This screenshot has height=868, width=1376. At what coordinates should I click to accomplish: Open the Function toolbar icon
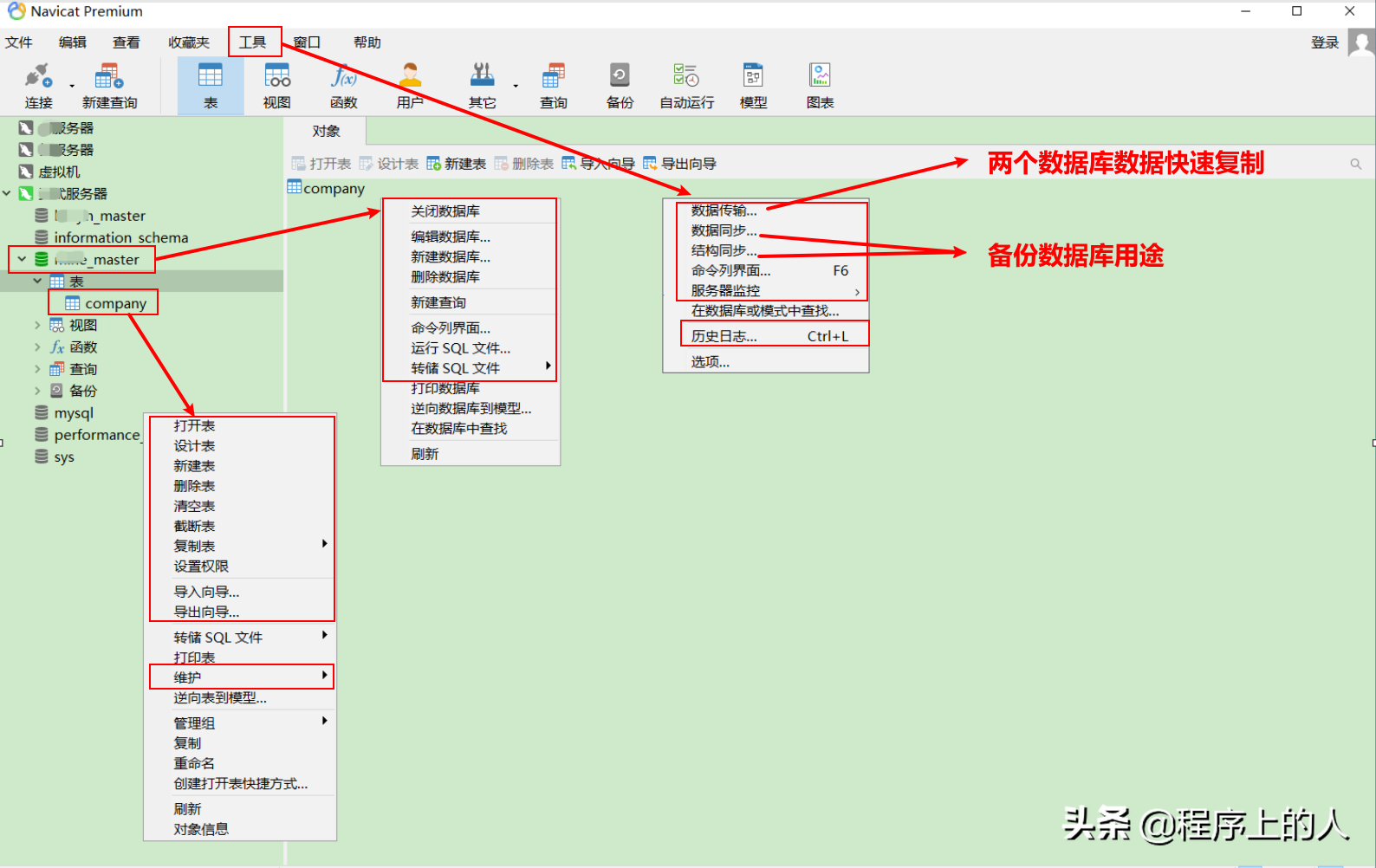tap(344, 85)
